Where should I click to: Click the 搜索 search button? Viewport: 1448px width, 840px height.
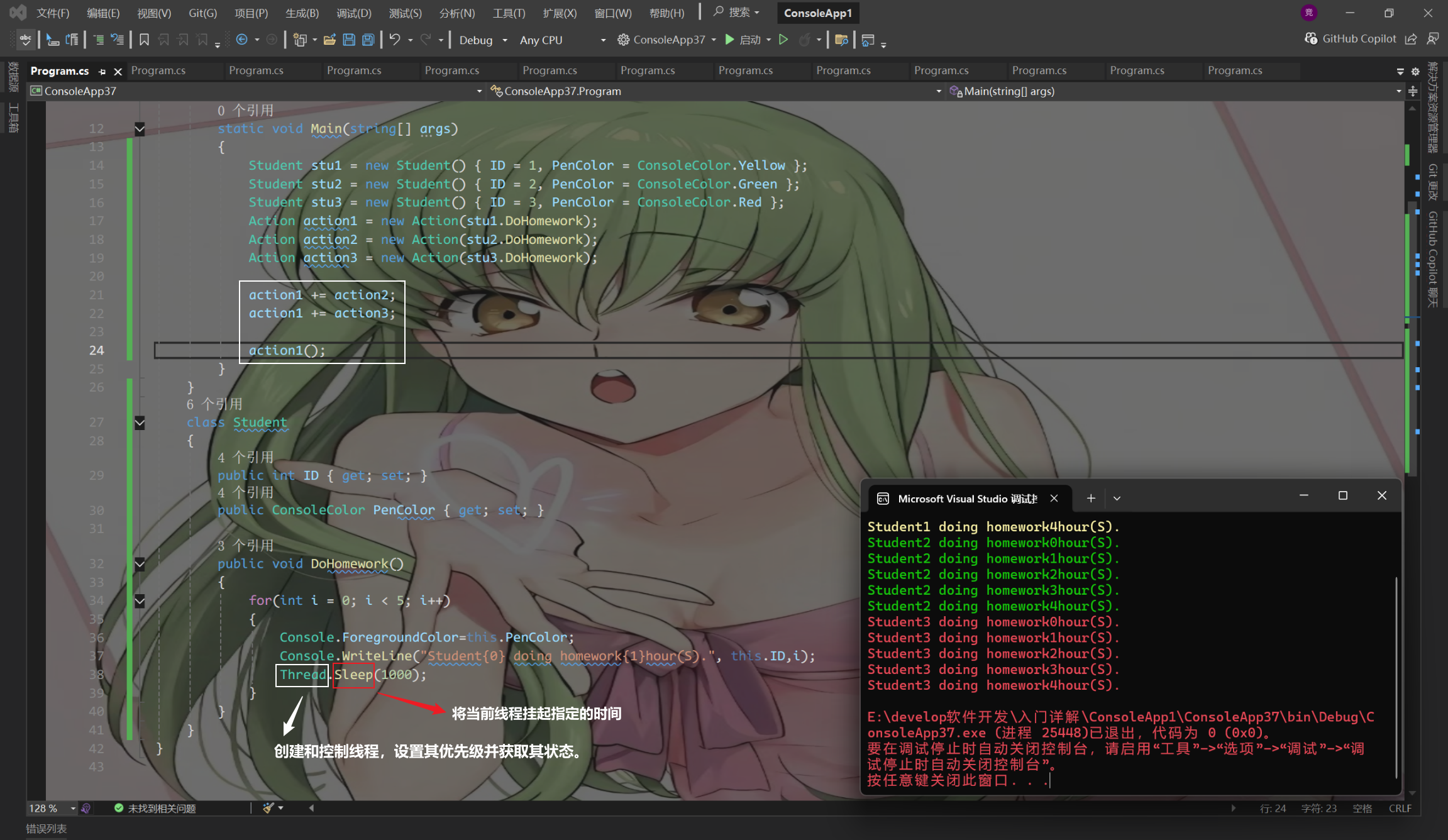click(x=737, y=13)
